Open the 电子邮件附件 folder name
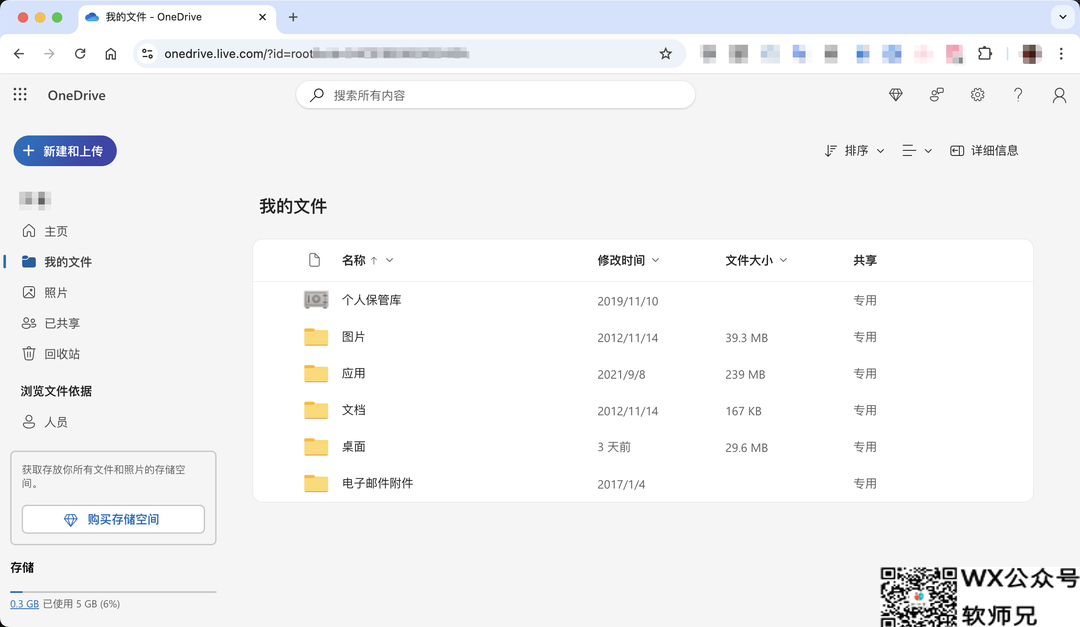1080x627 pixels. point(377,483)
